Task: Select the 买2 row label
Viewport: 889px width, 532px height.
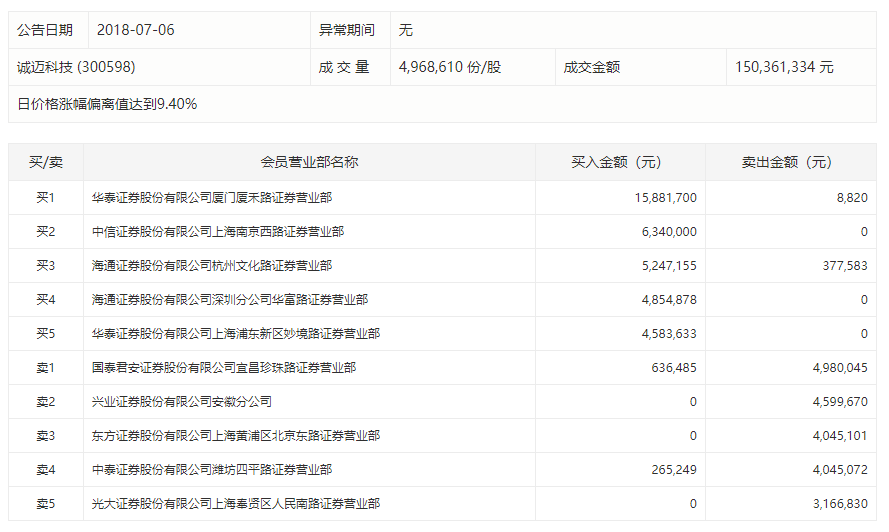Action: 46,231
